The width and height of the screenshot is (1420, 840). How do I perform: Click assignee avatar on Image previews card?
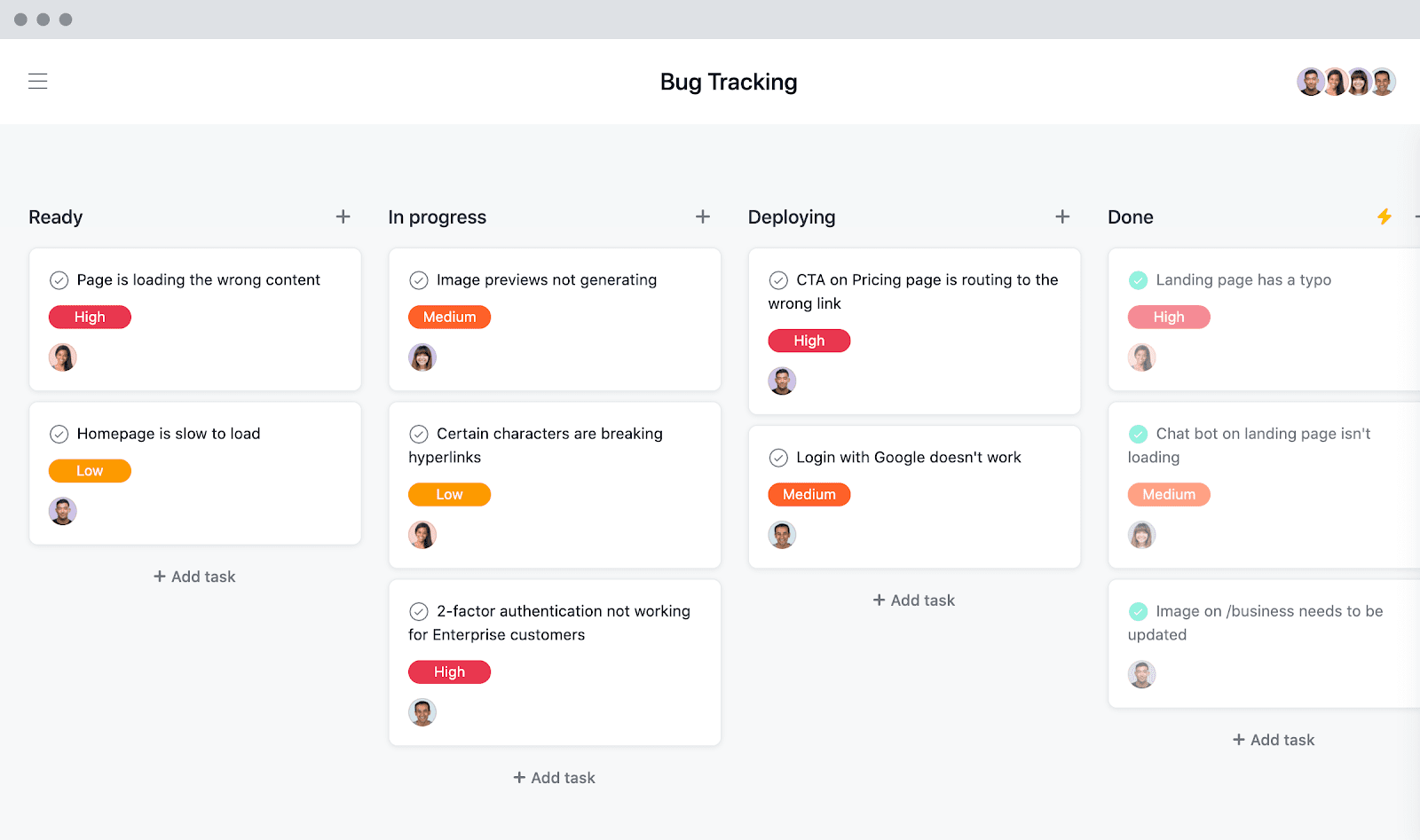pyautogui.click(x=422, y=357)
